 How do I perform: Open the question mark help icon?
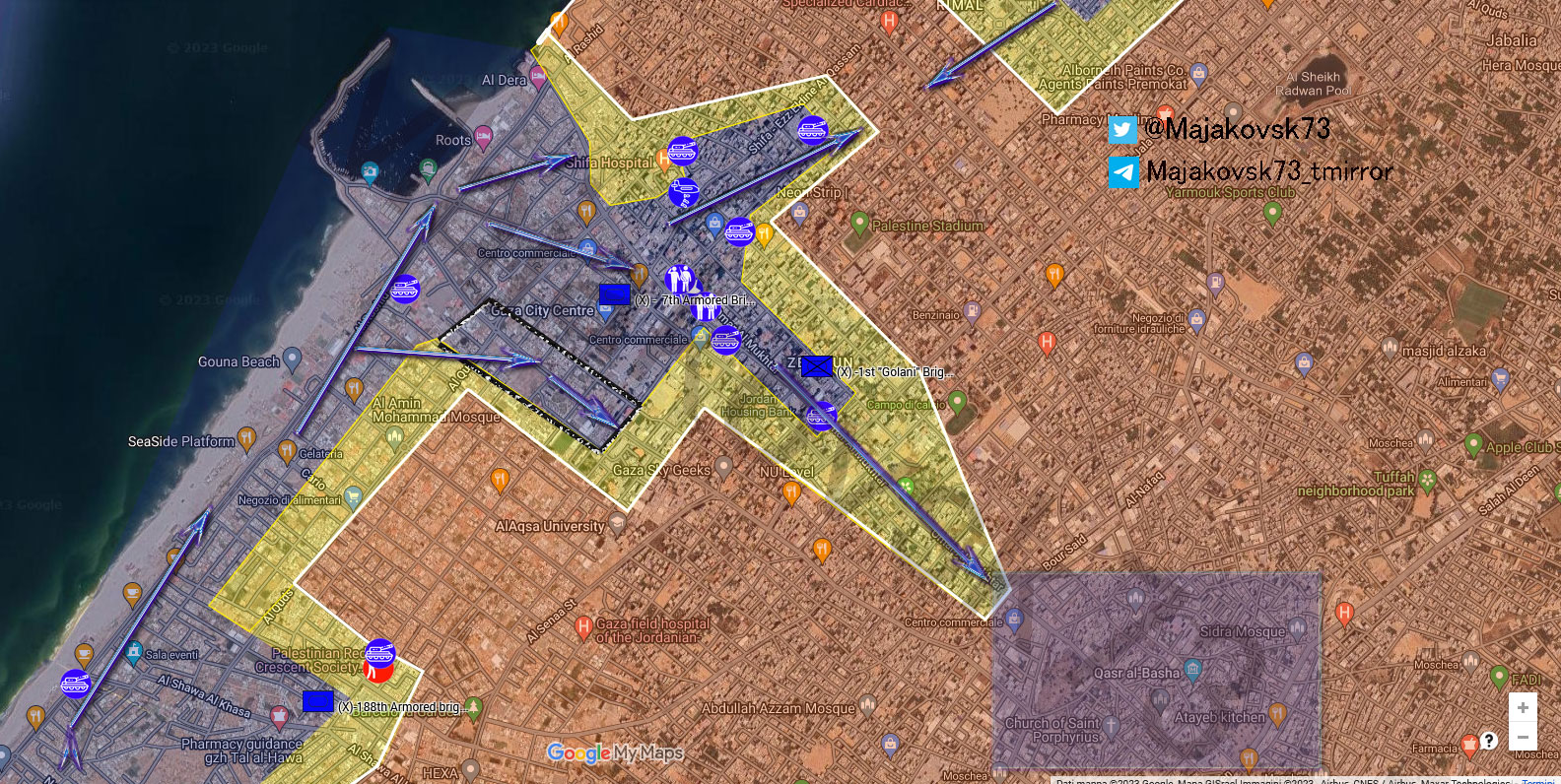click(x=1489, y=740)
